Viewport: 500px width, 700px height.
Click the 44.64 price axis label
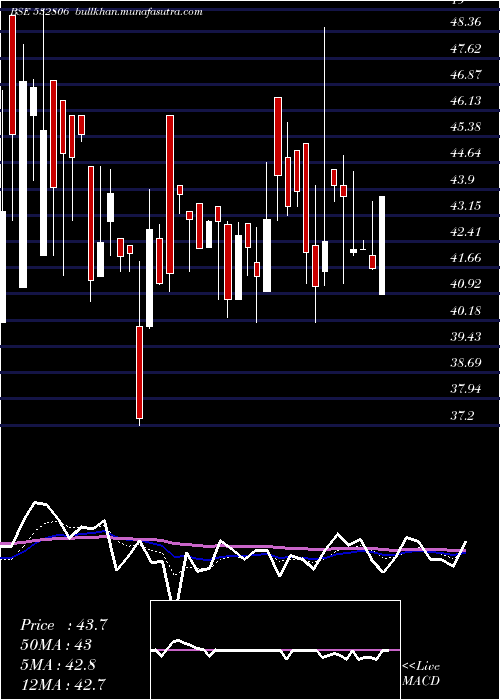(x=466, y=154)
